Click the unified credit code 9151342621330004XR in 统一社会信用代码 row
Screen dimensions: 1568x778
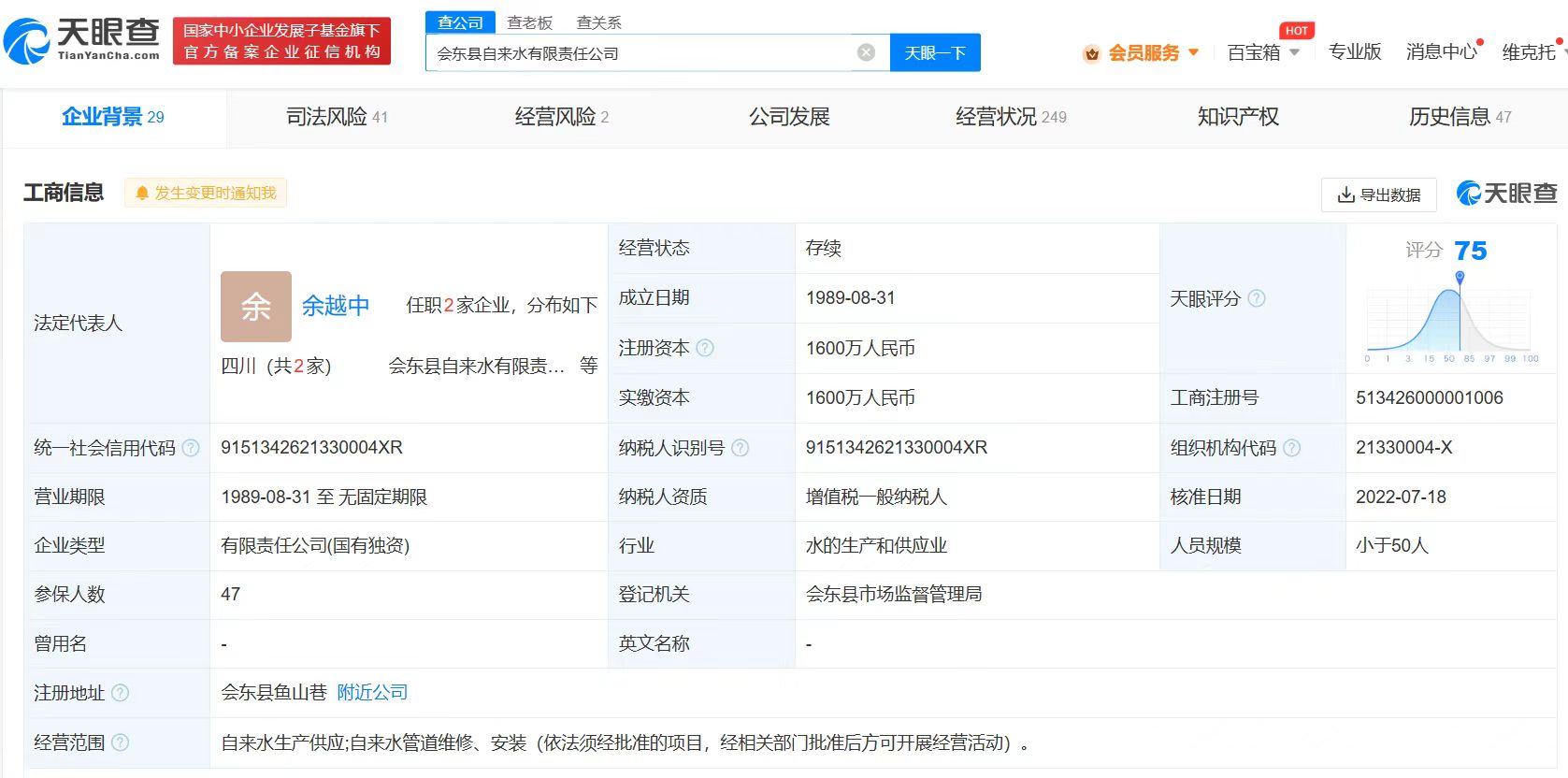pos(311,448)
